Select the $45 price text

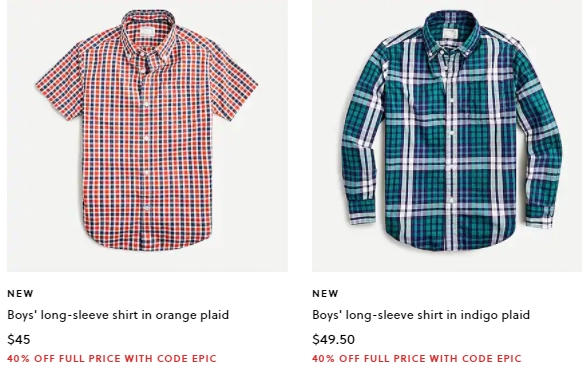click(19, 339)
